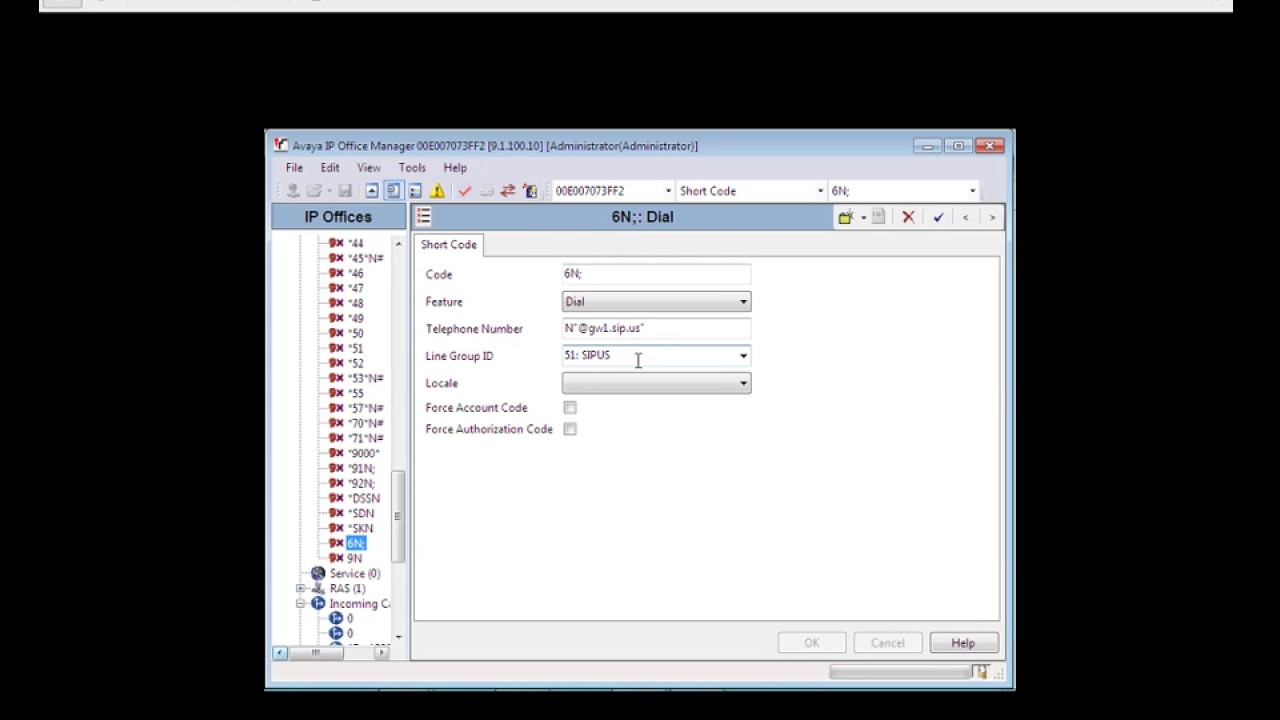This screenshot has height=720, width=1280.
Task: Click the blue checkmark validate record icon
Action: click(x=938, y=217)
